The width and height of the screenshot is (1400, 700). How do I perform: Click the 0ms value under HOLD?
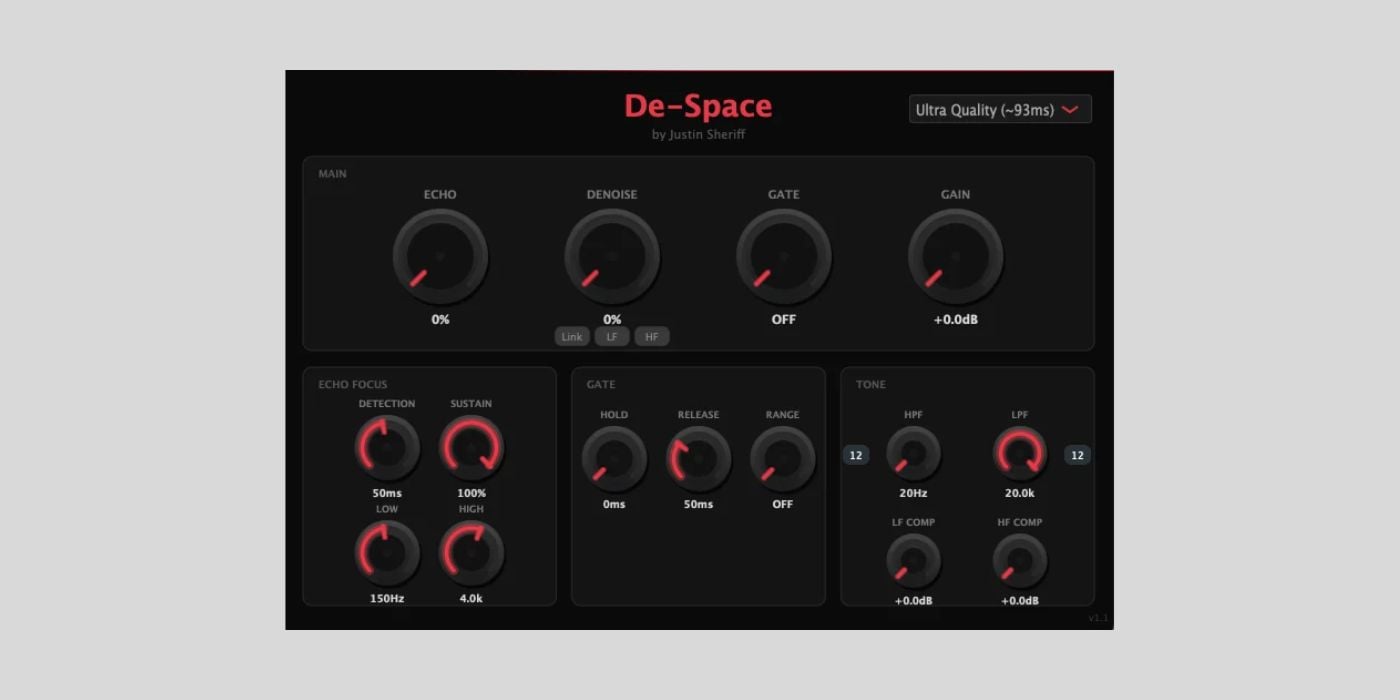tap(614, 504)
